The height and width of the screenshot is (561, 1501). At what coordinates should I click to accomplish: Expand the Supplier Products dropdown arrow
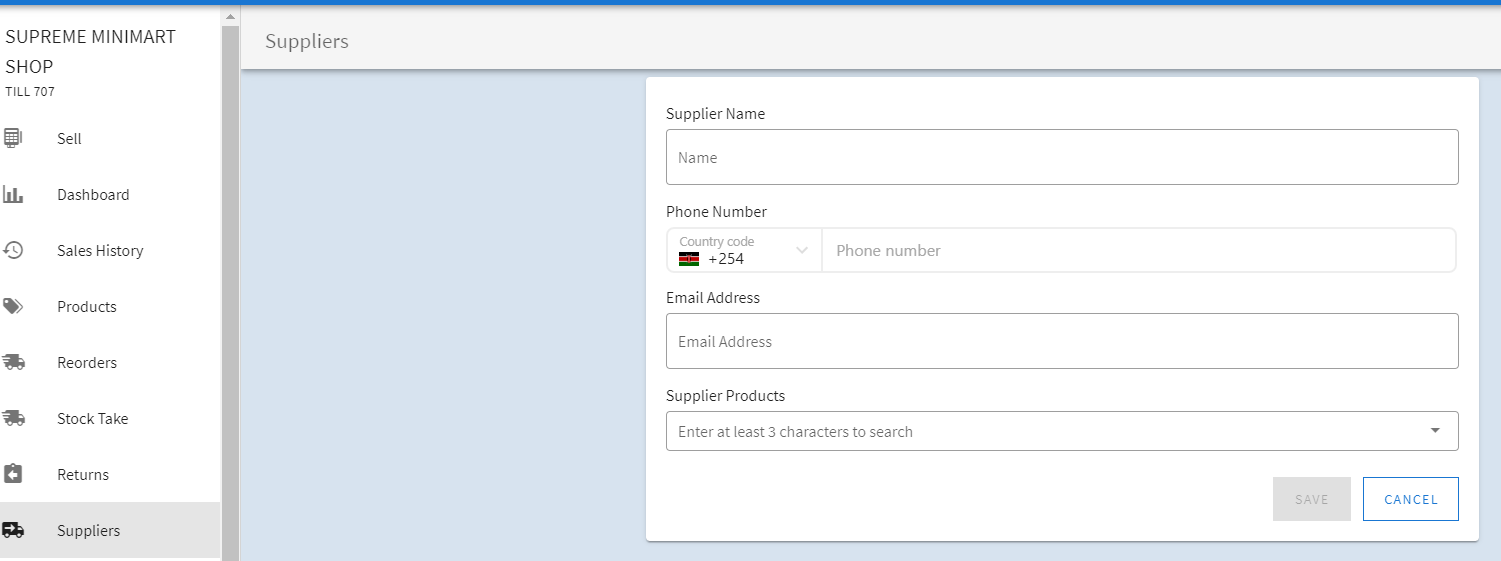click(x=1435, y=431)
